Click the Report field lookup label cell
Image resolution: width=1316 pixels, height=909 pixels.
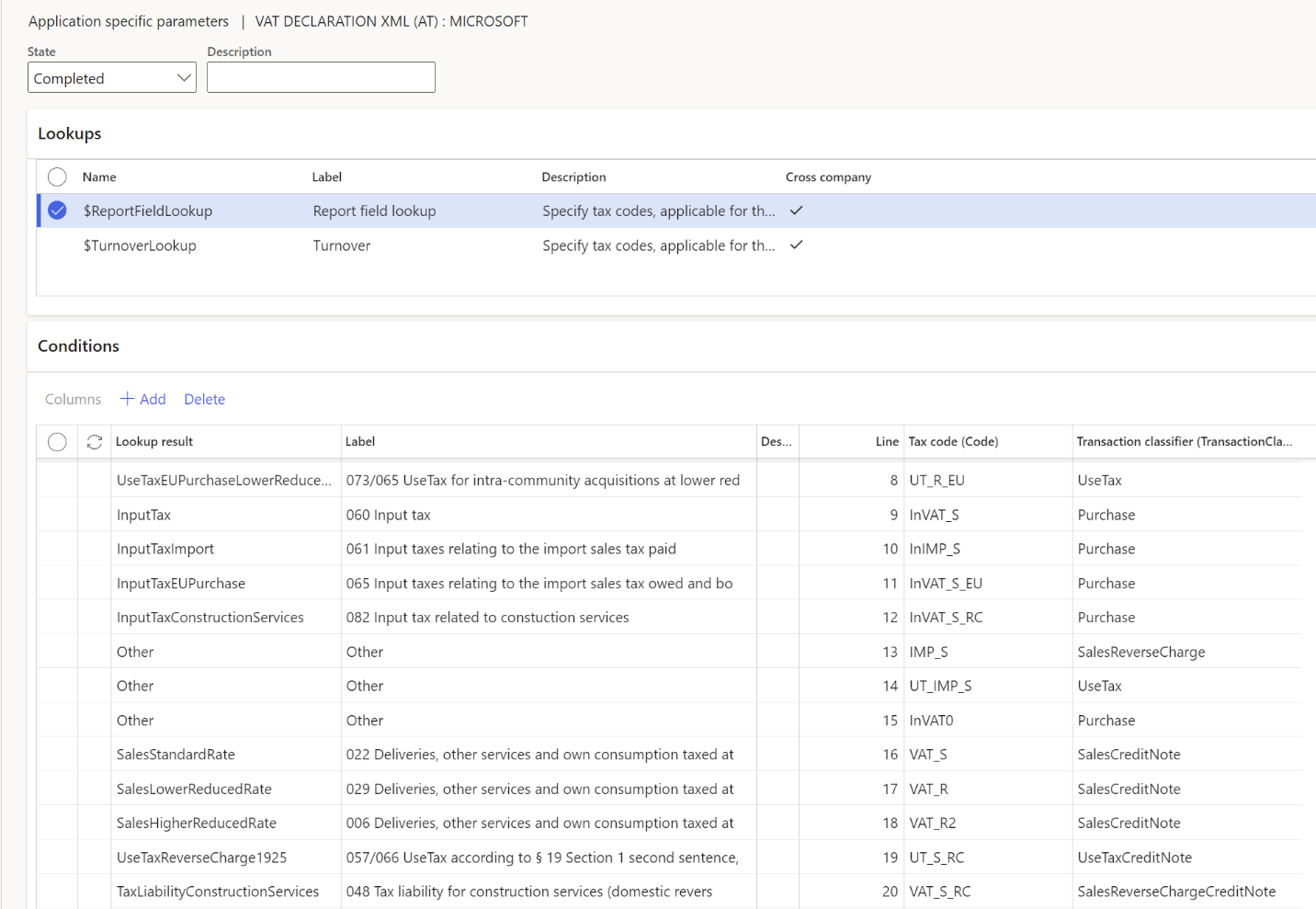(x=375, y=210)
